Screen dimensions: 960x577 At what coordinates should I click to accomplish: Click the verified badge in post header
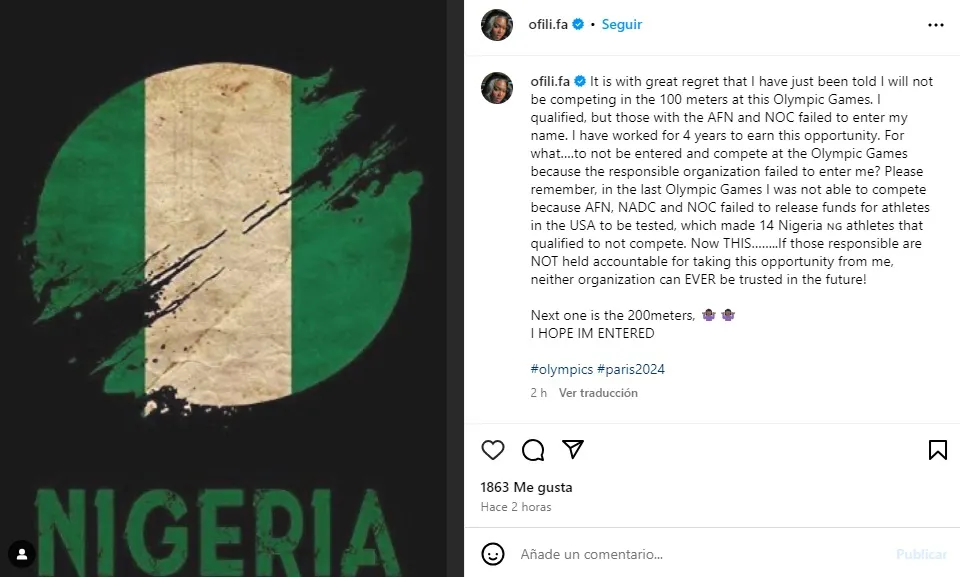pos(577,25)
